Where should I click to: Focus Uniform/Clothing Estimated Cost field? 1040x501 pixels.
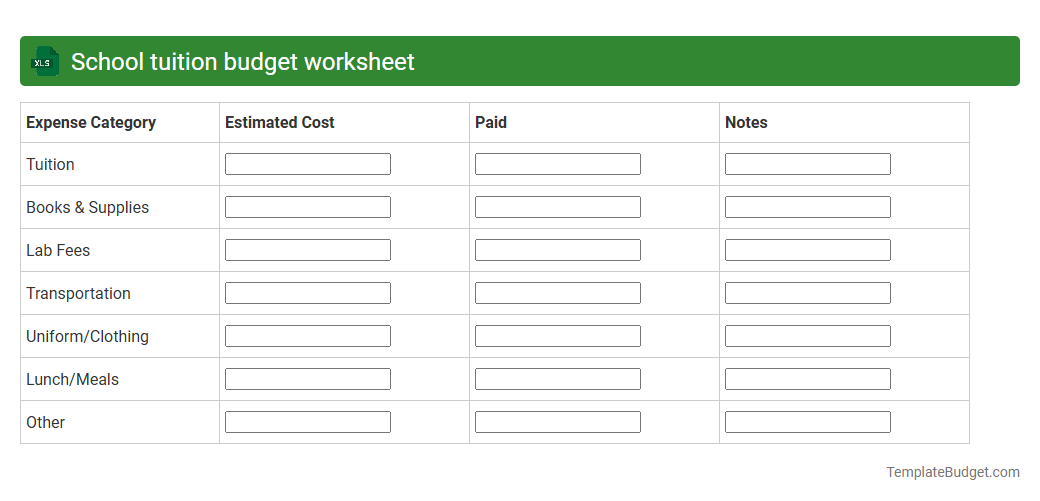[308, 336]
